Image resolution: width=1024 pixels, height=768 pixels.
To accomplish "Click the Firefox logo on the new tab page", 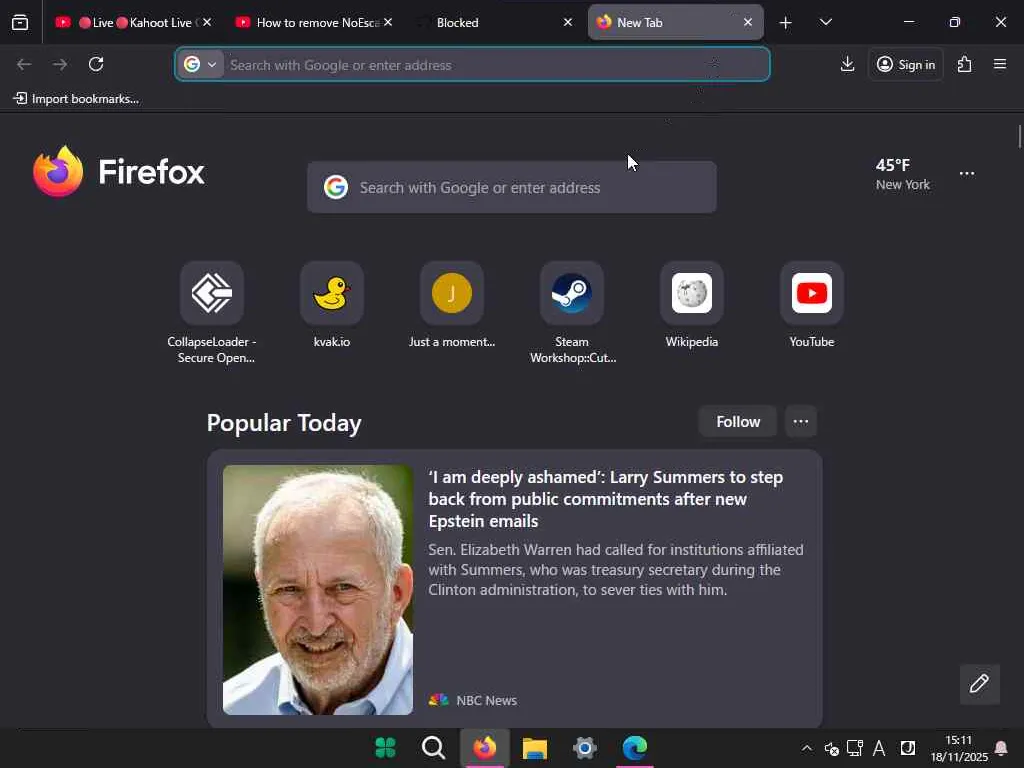I will coord(118,172).
